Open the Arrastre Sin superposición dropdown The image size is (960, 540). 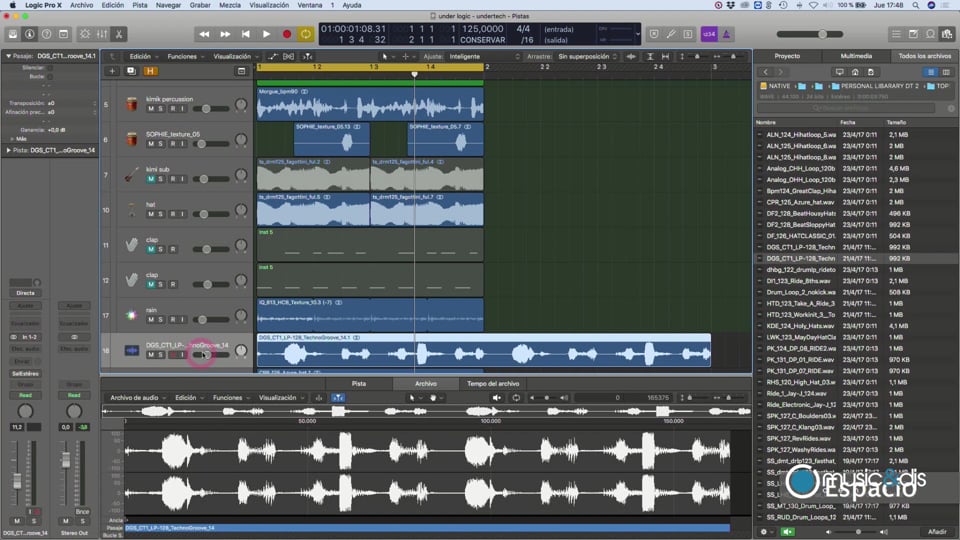(x=587, y=56)
